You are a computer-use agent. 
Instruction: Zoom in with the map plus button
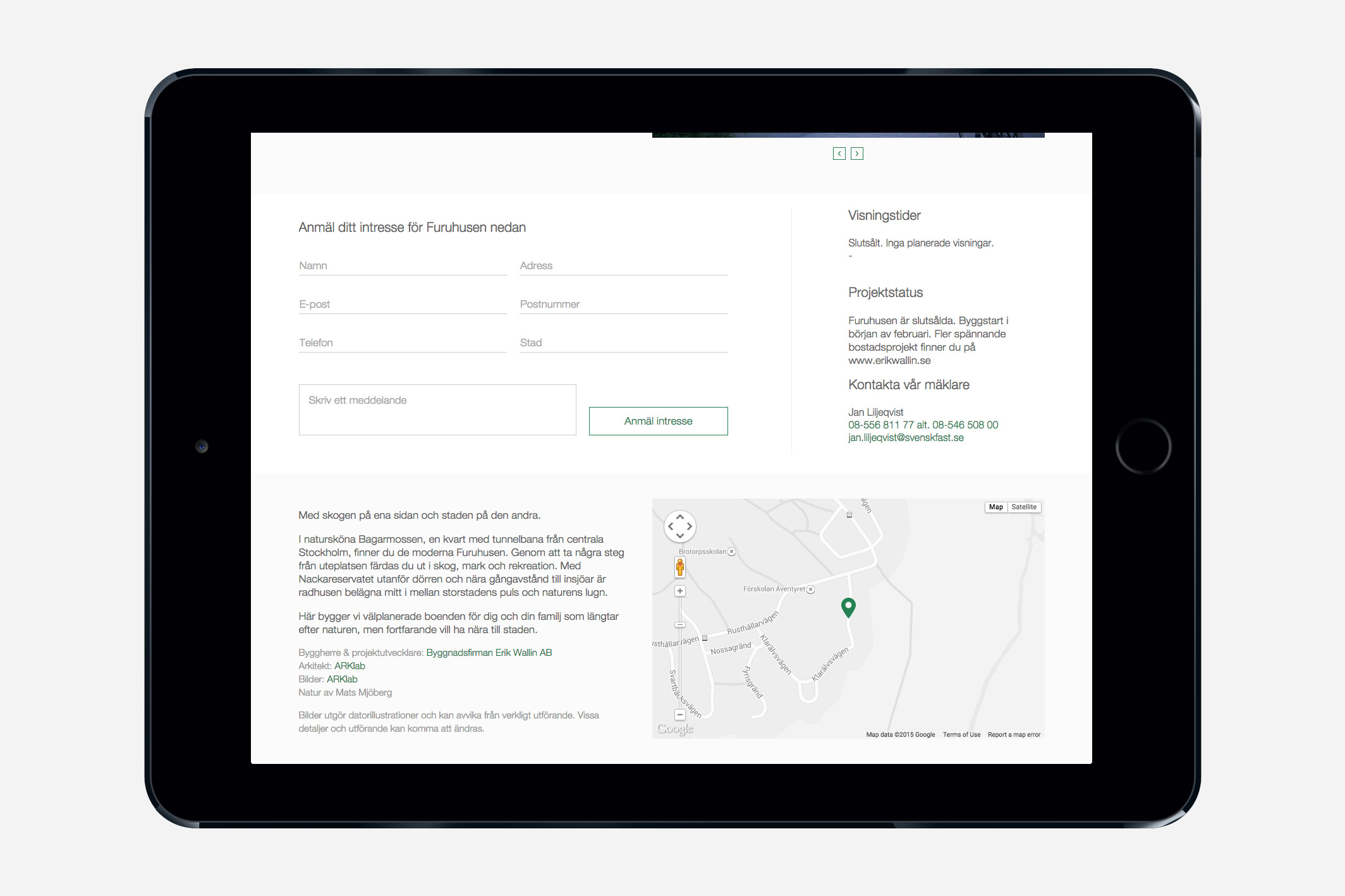680,591
